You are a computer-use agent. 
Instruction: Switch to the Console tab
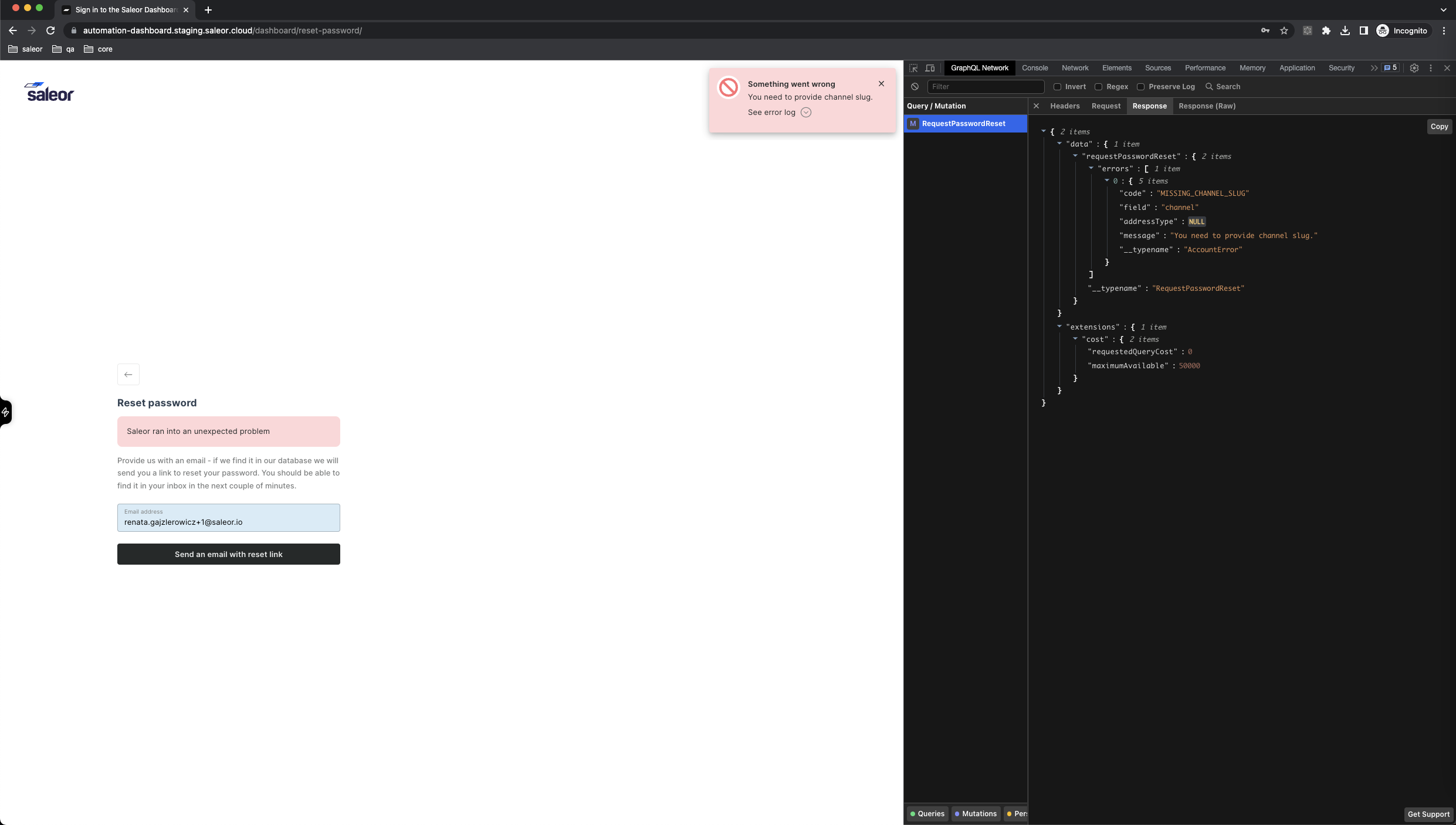click(x=1035, y=68)
